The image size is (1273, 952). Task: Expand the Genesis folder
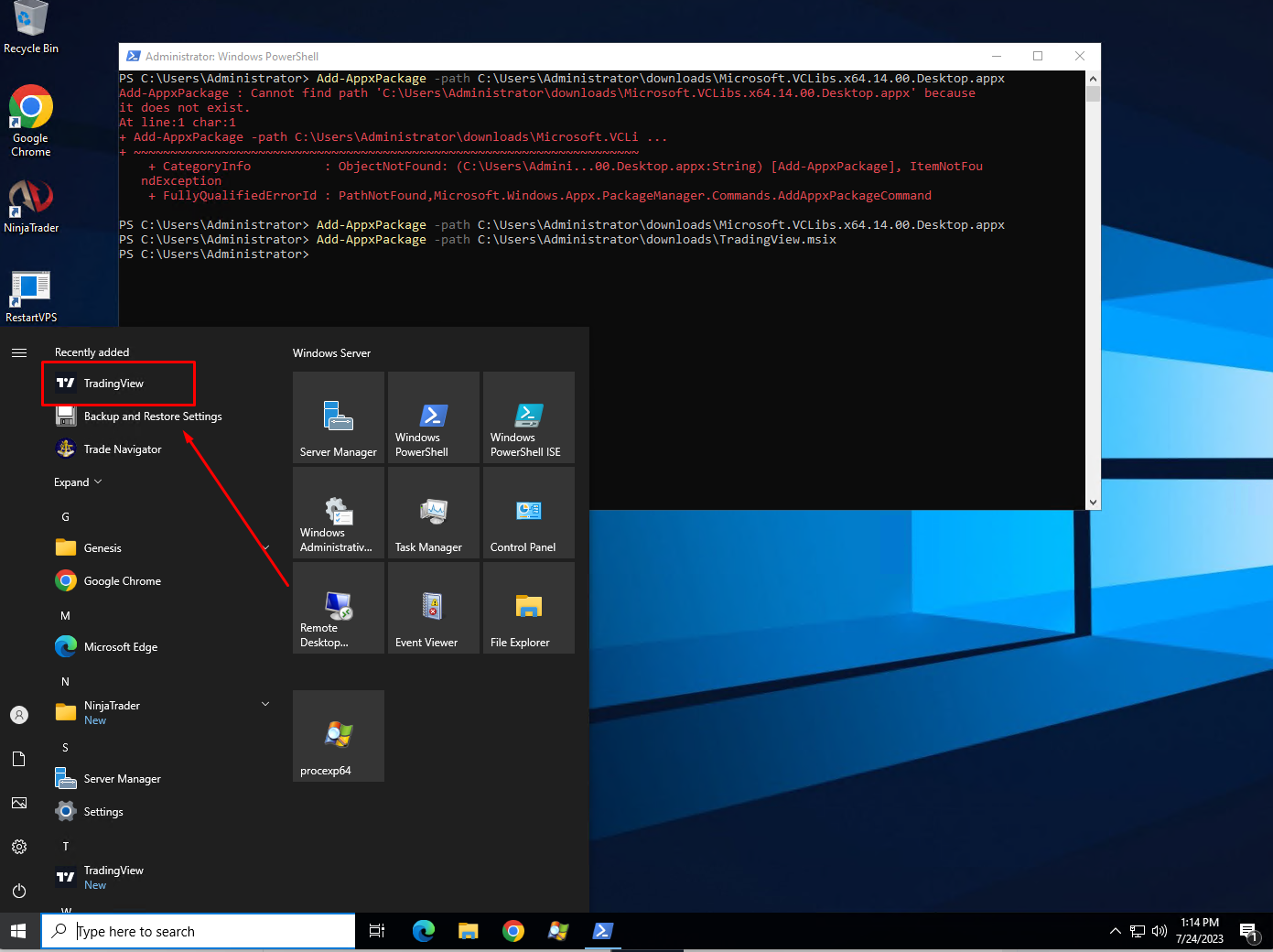(265, 548)
